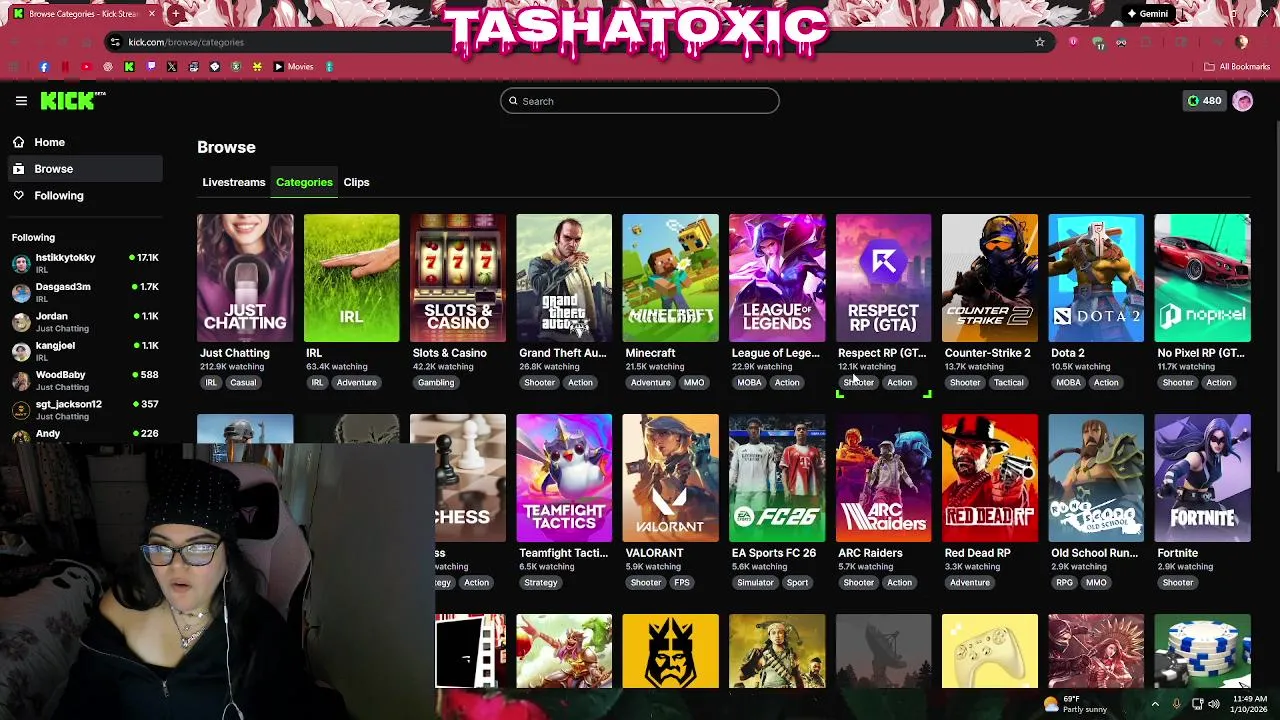Open the Just Chatting category thumbnail
This screenshot has width=1280, height=720.
coord(245,278)
